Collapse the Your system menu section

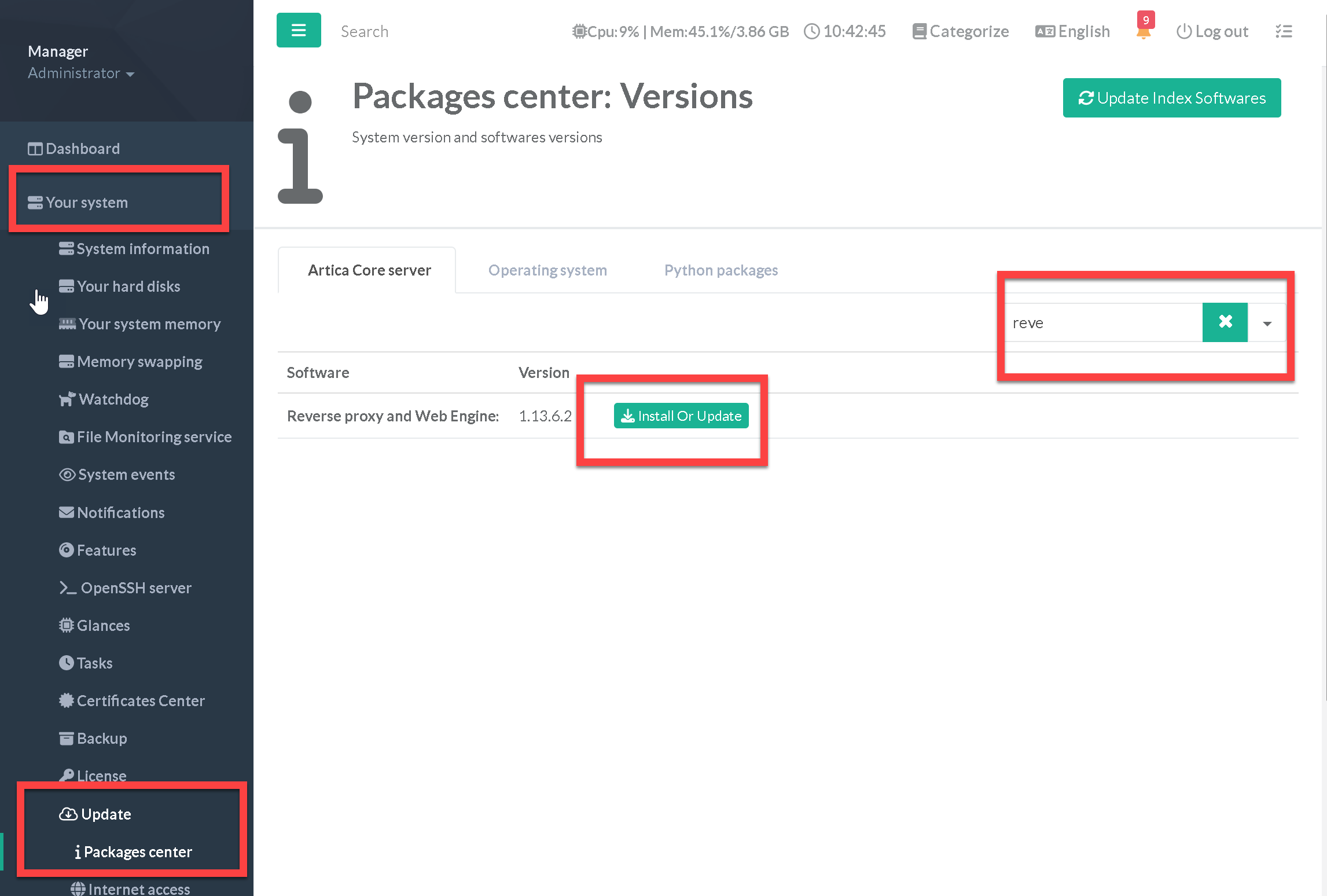[87, 203]
